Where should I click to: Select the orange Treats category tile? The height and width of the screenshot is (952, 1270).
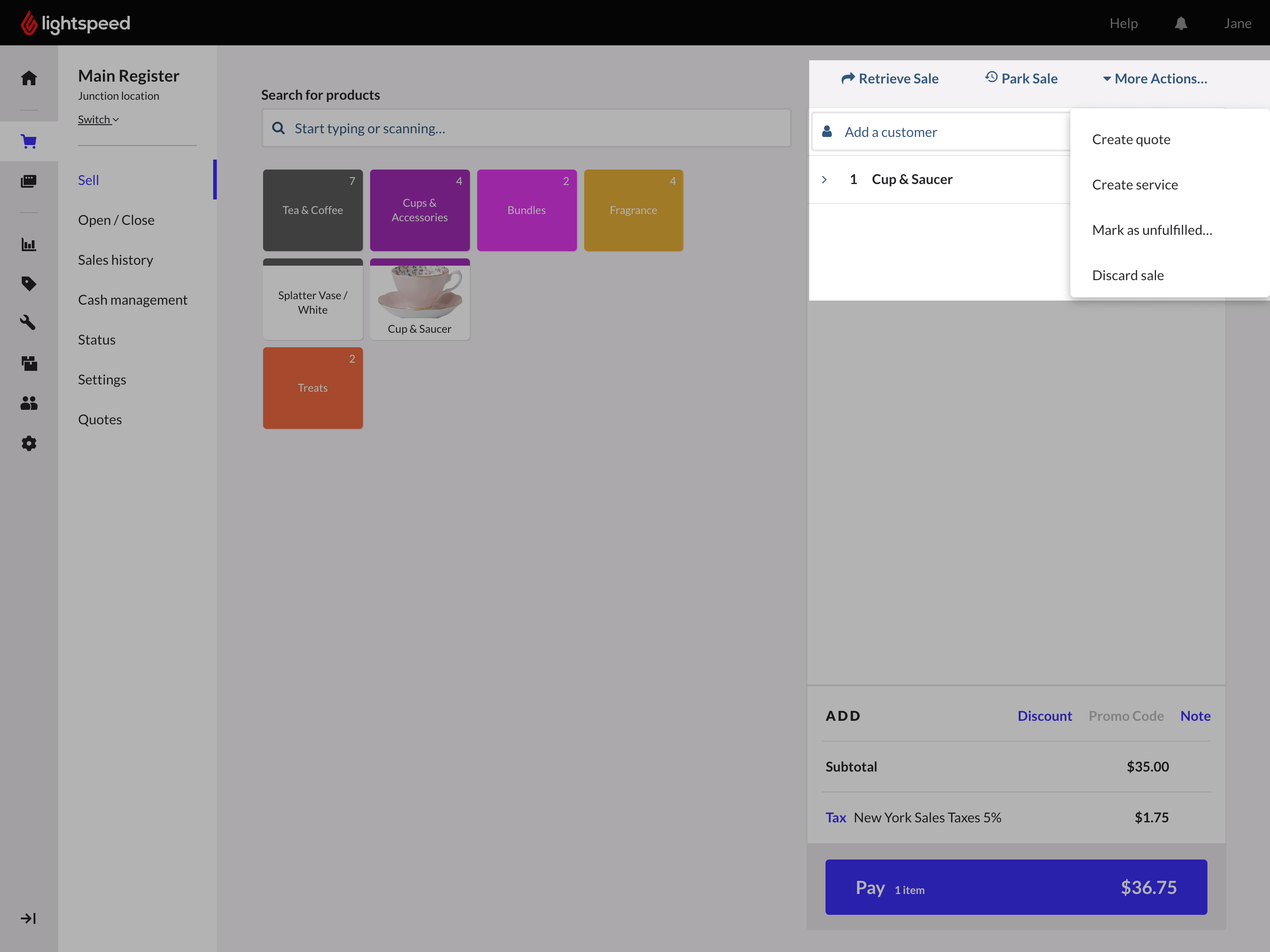pyautogui.click(x=313, y=388)
